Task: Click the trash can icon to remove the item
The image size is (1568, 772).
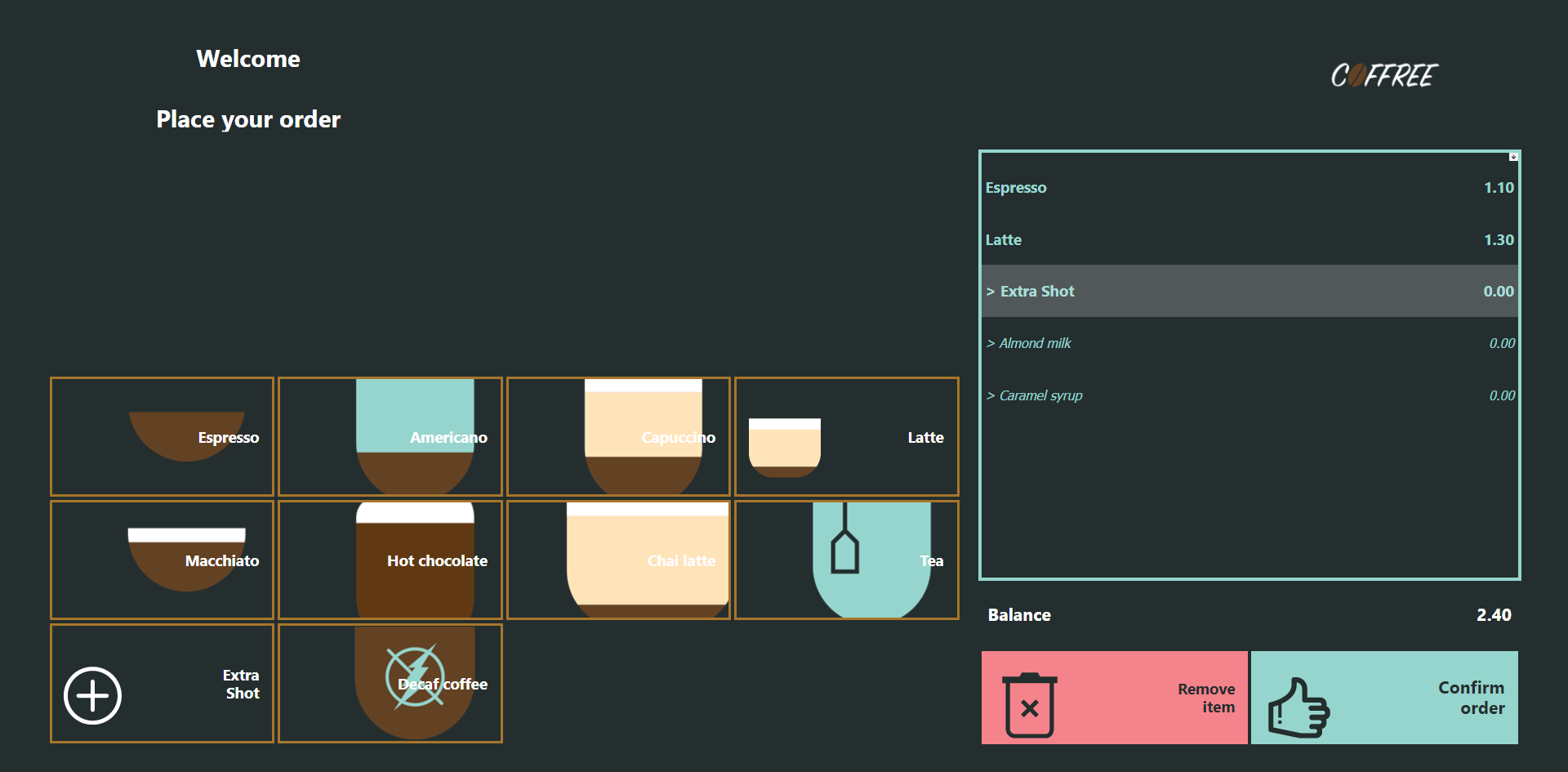Action: 1030,705
